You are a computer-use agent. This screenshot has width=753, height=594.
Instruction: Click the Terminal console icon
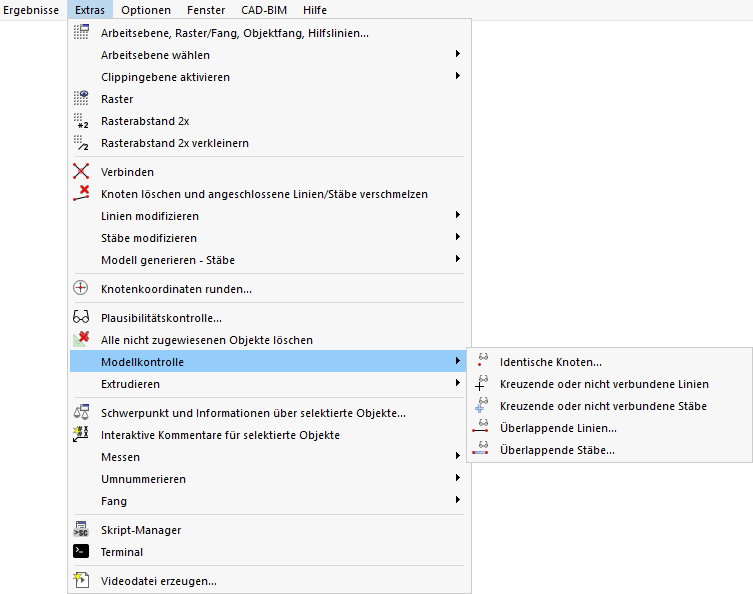pyautogui.click(x=81, y=551)
